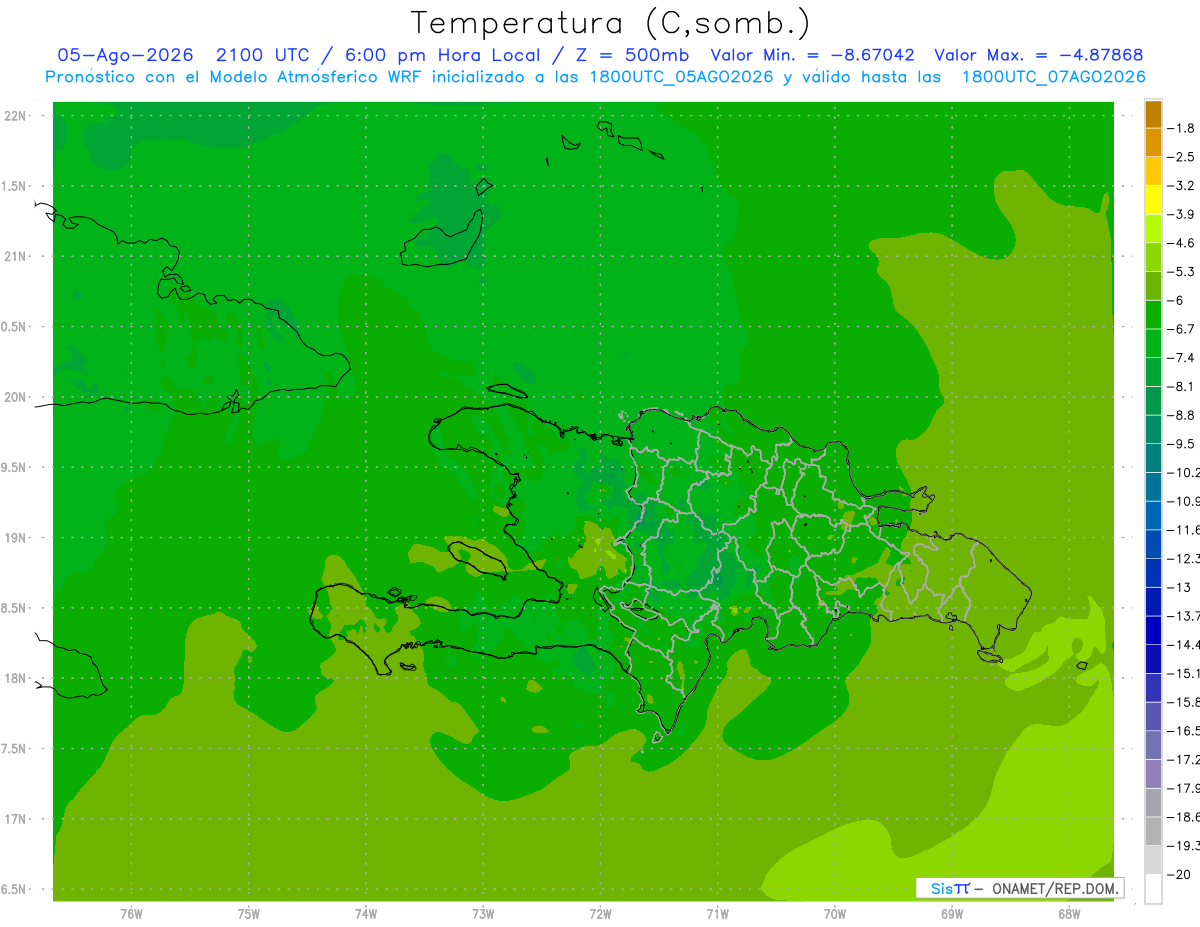
Task: Click the "72W" longitude label
Action: pos(600,914)
